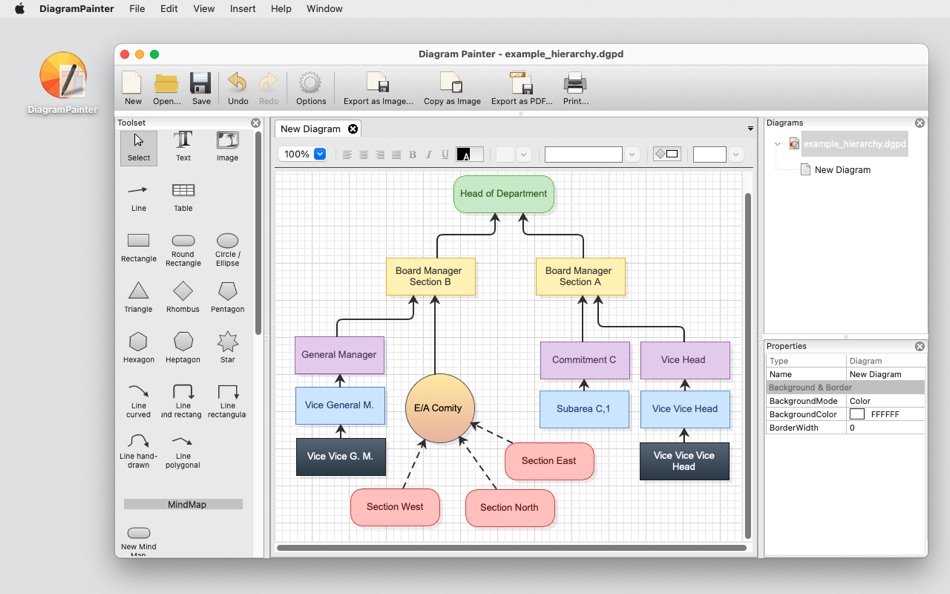Image resolution: width=950 pixels, height=594 pixels.
Task: Select the Round Rectangle tool
Action: click(183, 250)
